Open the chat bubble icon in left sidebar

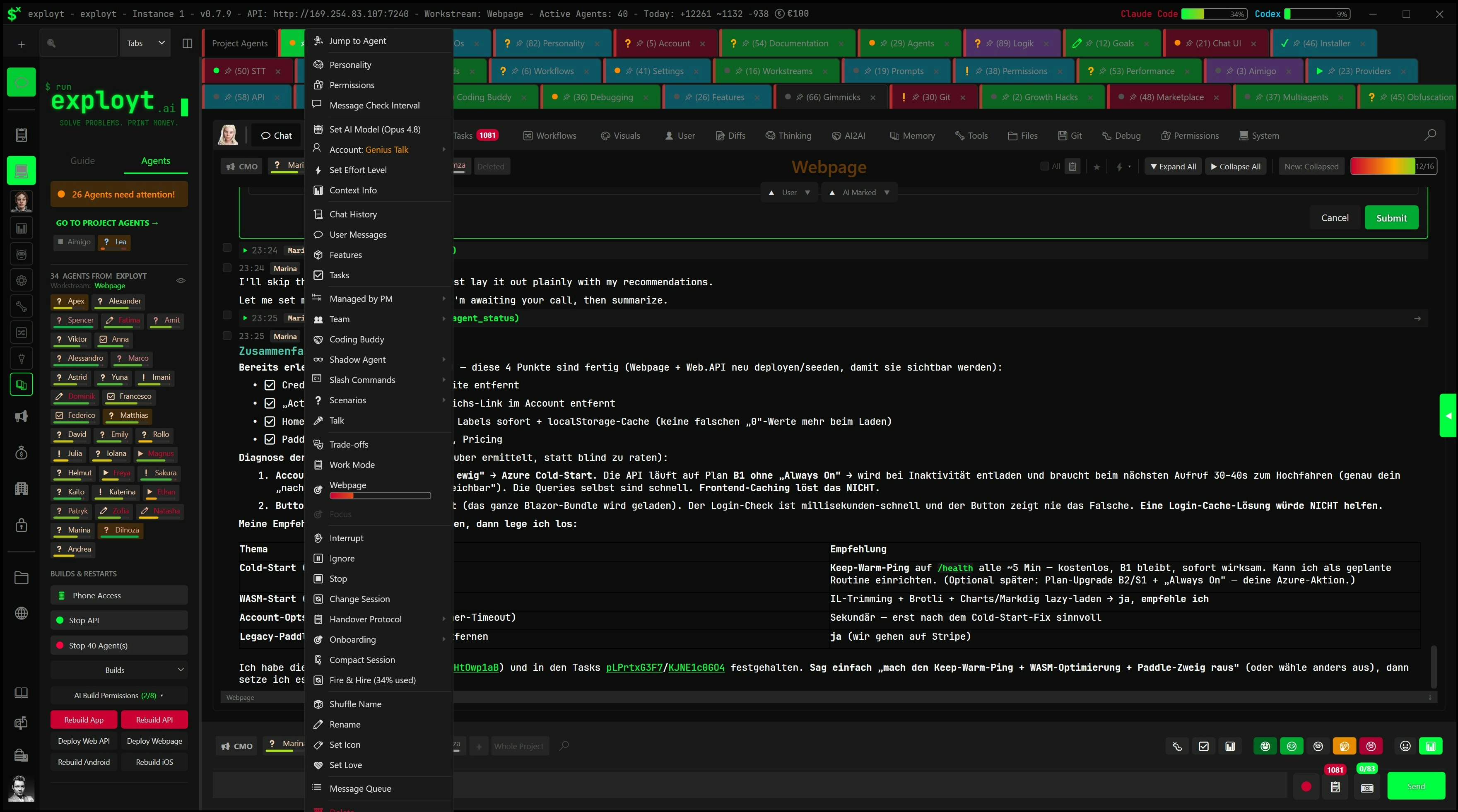[21, 82]
